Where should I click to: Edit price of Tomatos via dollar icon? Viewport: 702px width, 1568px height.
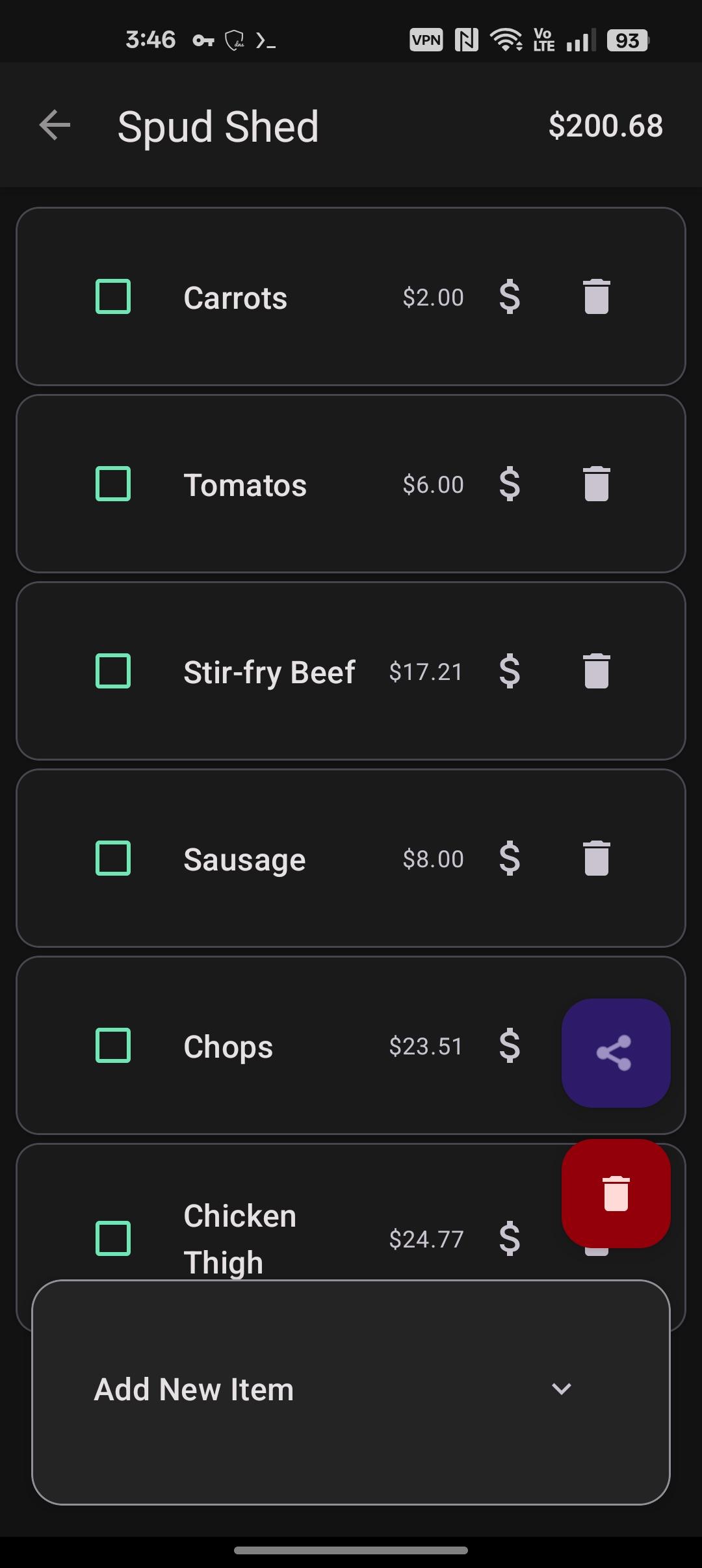[510, 484]
